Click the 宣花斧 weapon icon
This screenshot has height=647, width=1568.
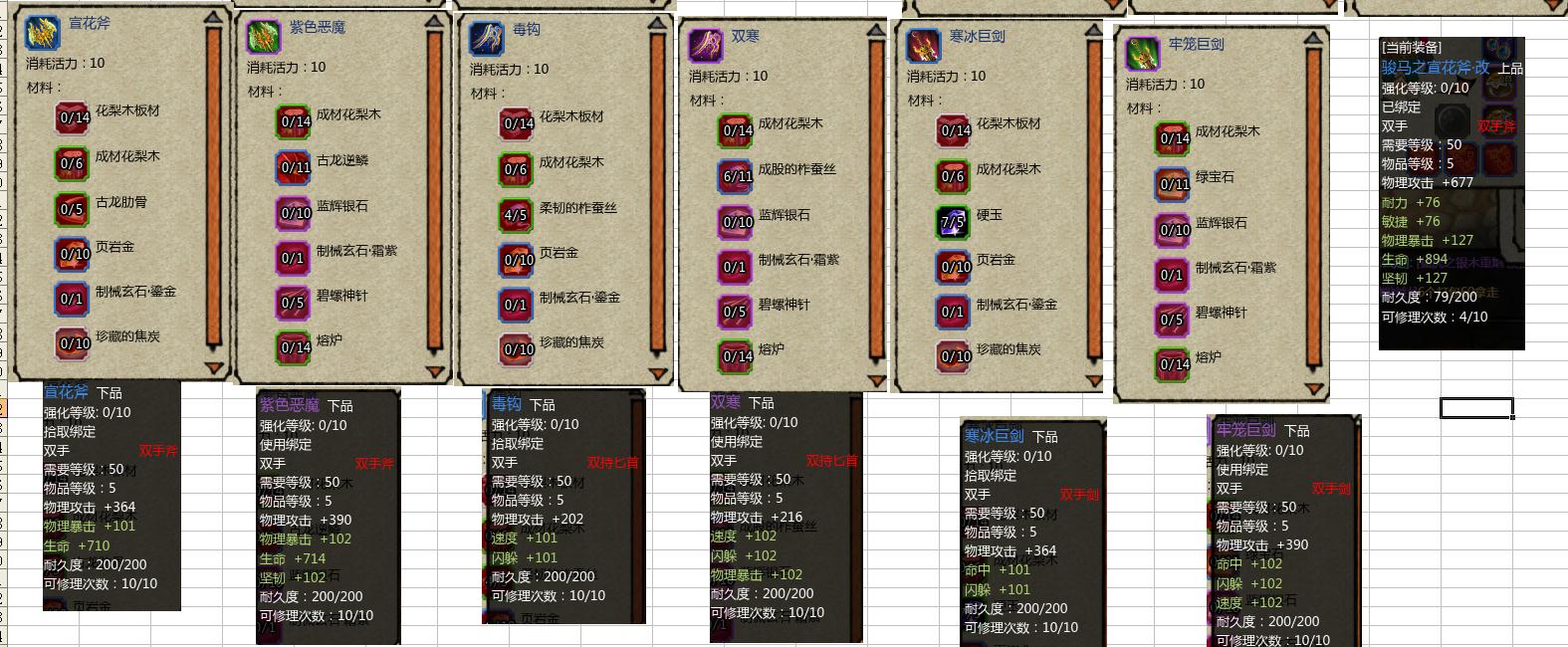pyautogui.click(x=43, y=32)
